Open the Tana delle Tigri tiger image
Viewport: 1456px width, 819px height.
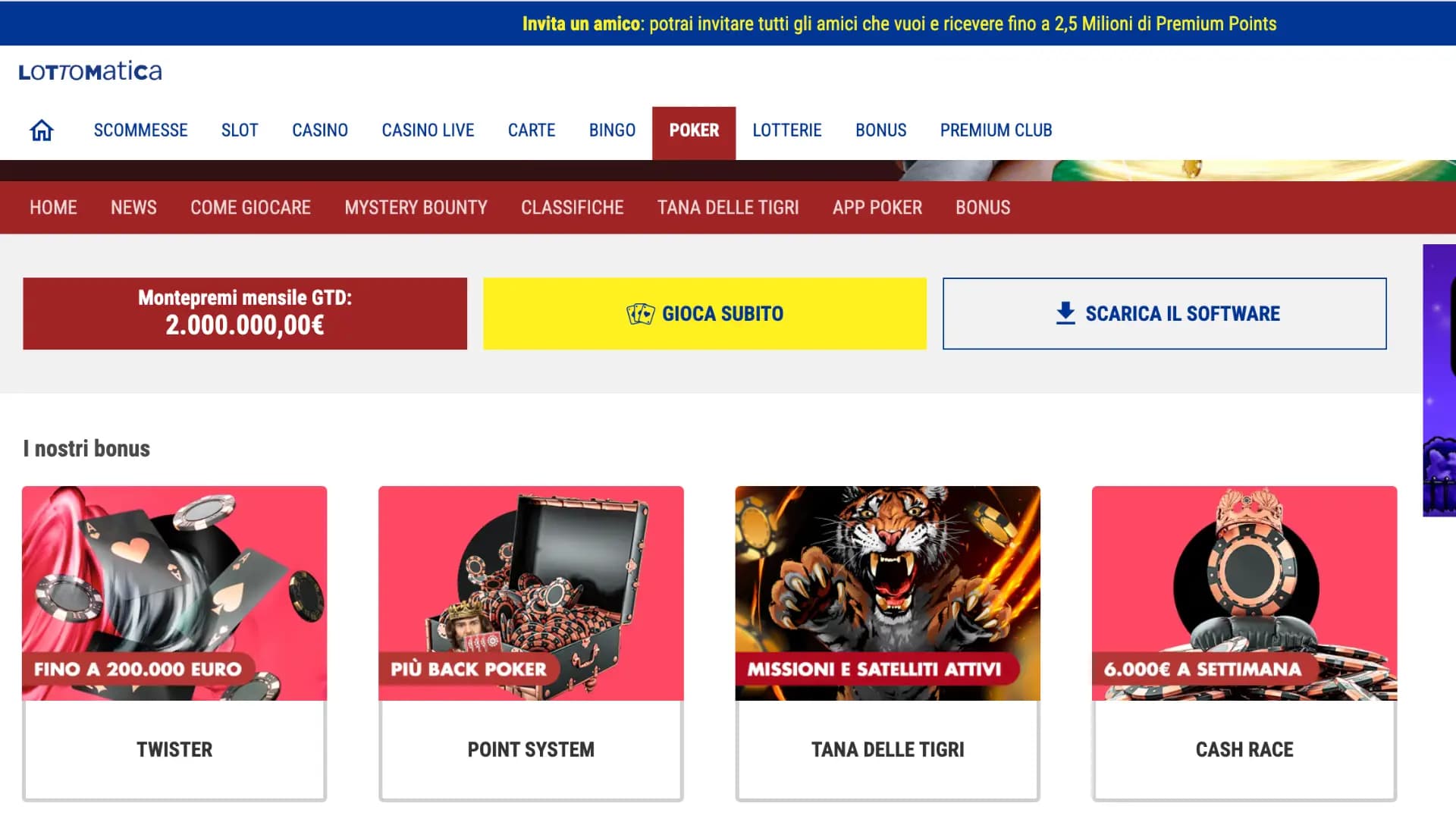tap(887, 593)
